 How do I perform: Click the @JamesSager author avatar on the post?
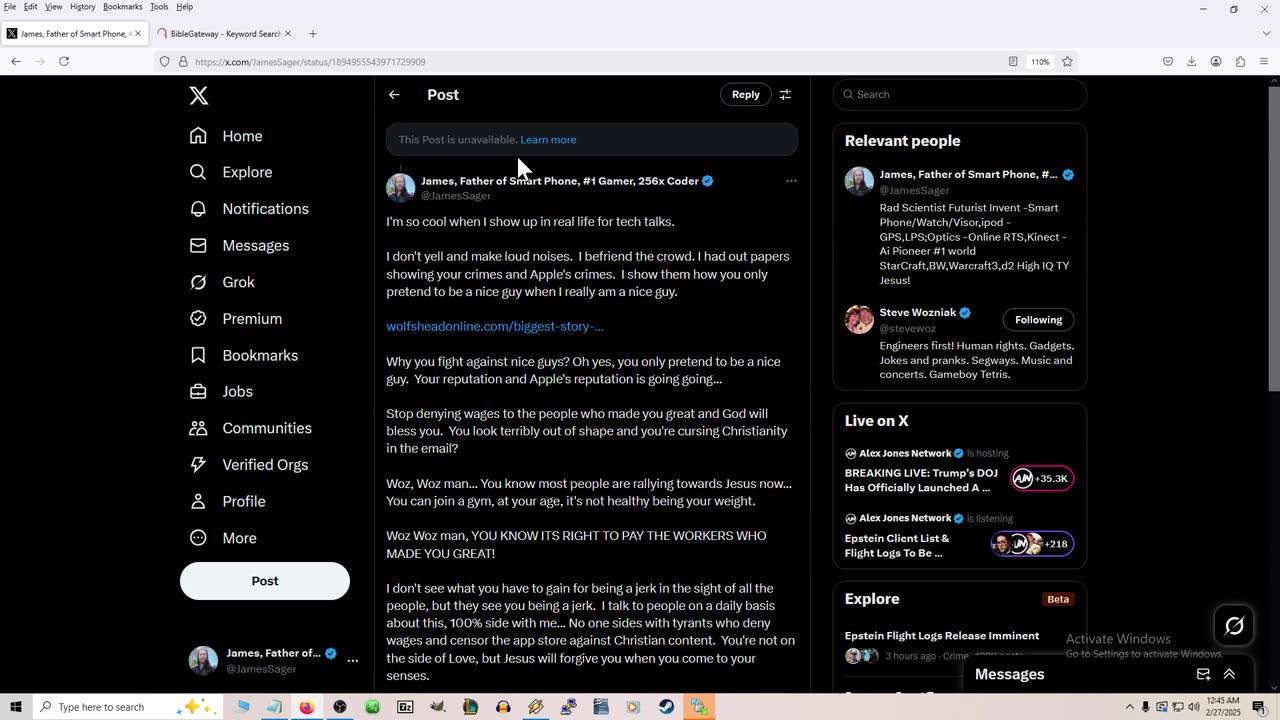(400, 187)
